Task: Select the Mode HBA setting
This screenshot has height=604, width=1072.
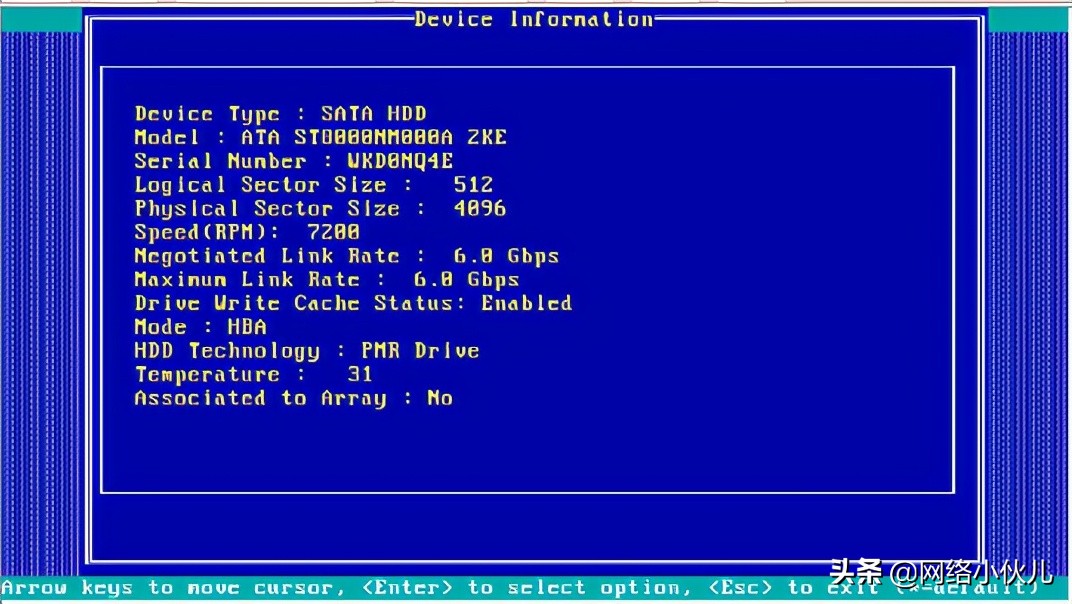Action: coord(200,327)
